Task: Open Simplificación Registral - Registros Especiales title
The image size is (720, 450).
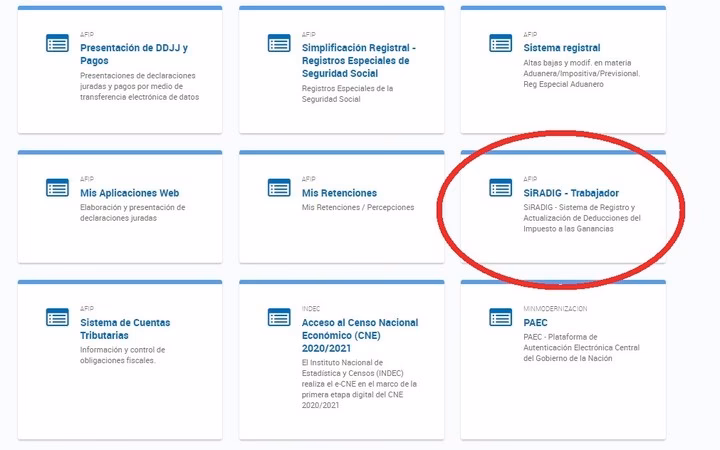Action: pos(358,60)
